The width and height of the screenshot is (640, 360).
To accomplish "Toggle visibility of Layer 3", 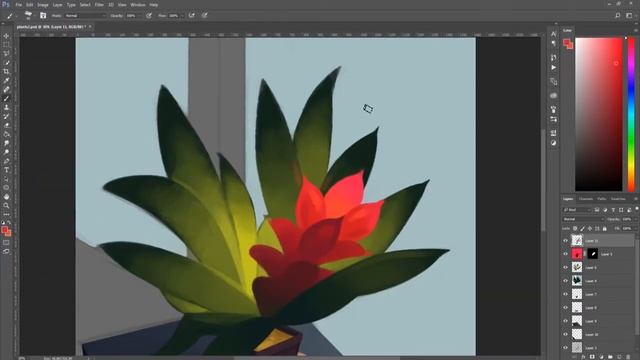I will (566, 348).
